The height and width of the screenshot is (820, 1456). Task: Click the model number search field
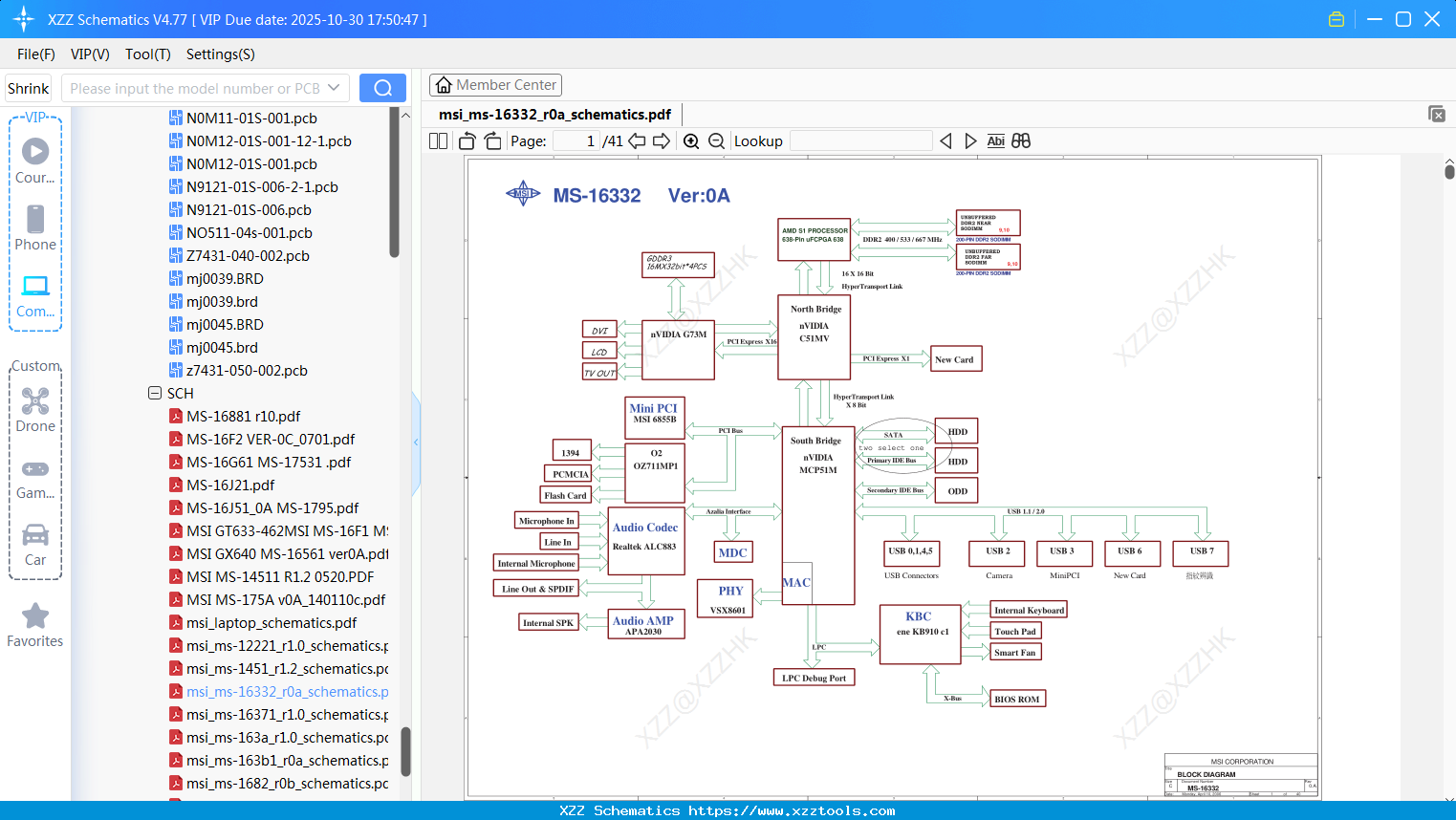pyautogui.click(x=196, y=88)
